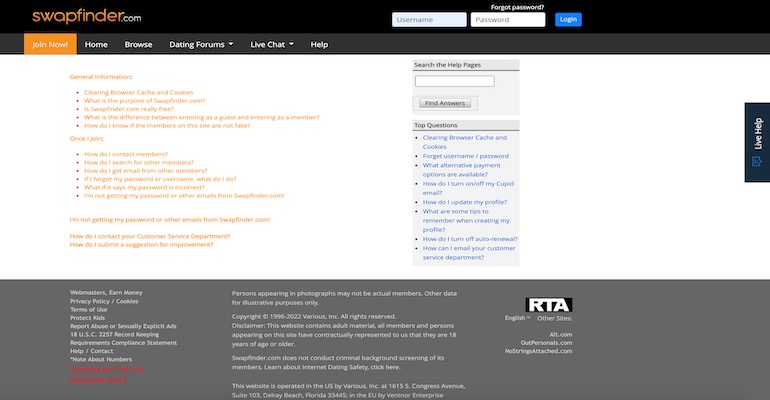Screen dimensions: 770x400
Task: Open the English language selector
Action: pyautogui.click(x=518, y=318)
